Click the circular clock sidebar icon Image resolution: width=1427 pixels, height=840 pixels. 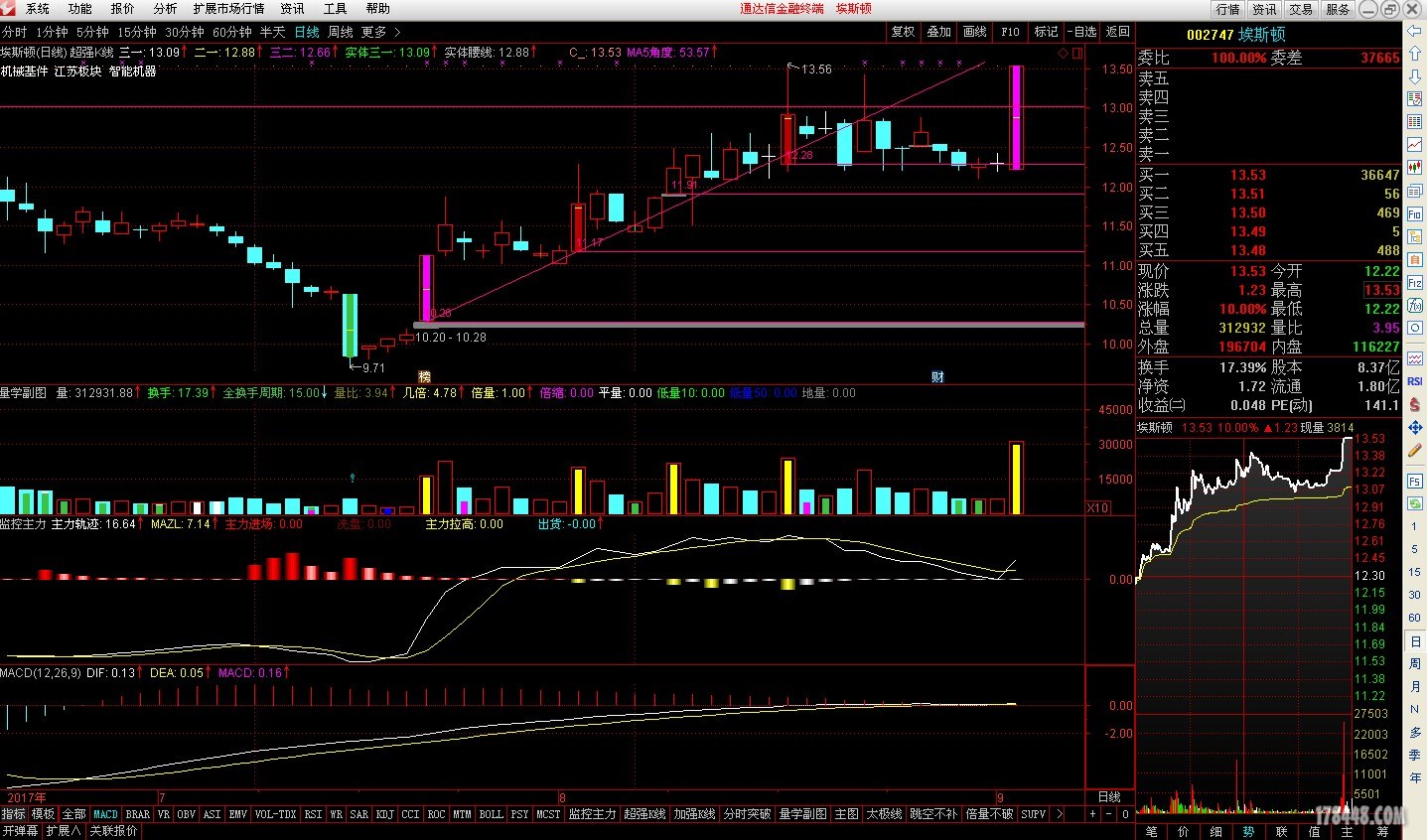tap(1415, 328)
